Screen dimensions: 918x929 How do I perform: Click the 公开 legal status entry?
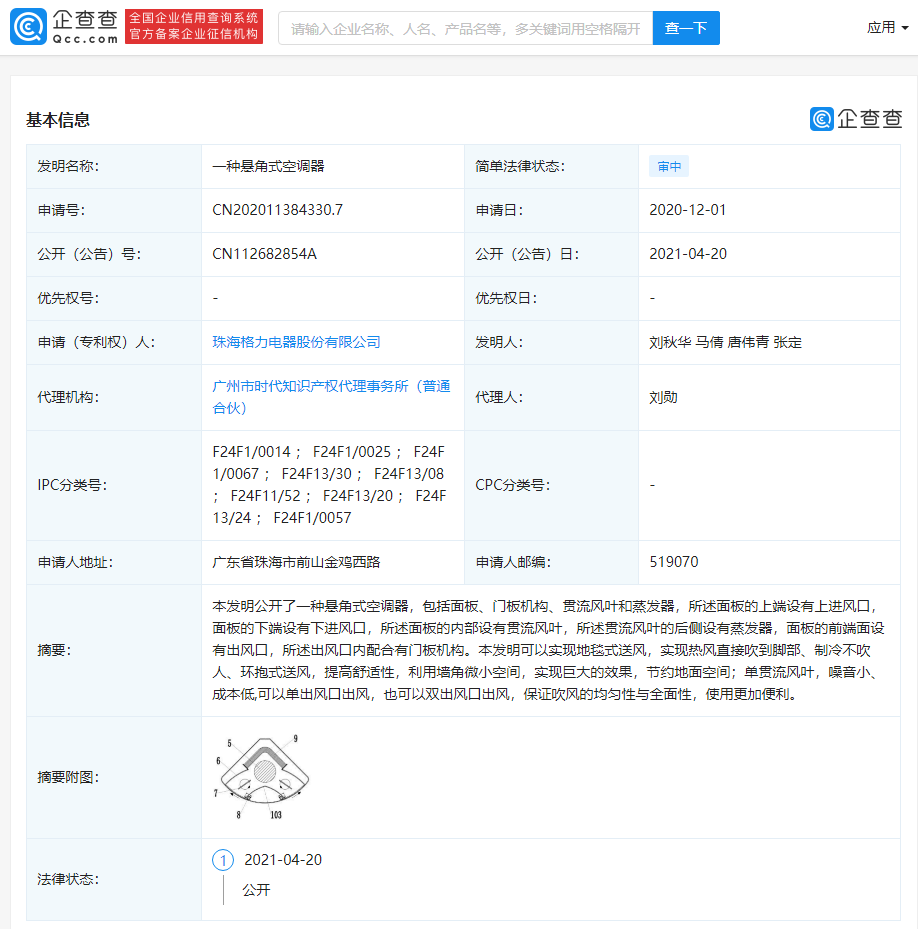click(257, 890)
